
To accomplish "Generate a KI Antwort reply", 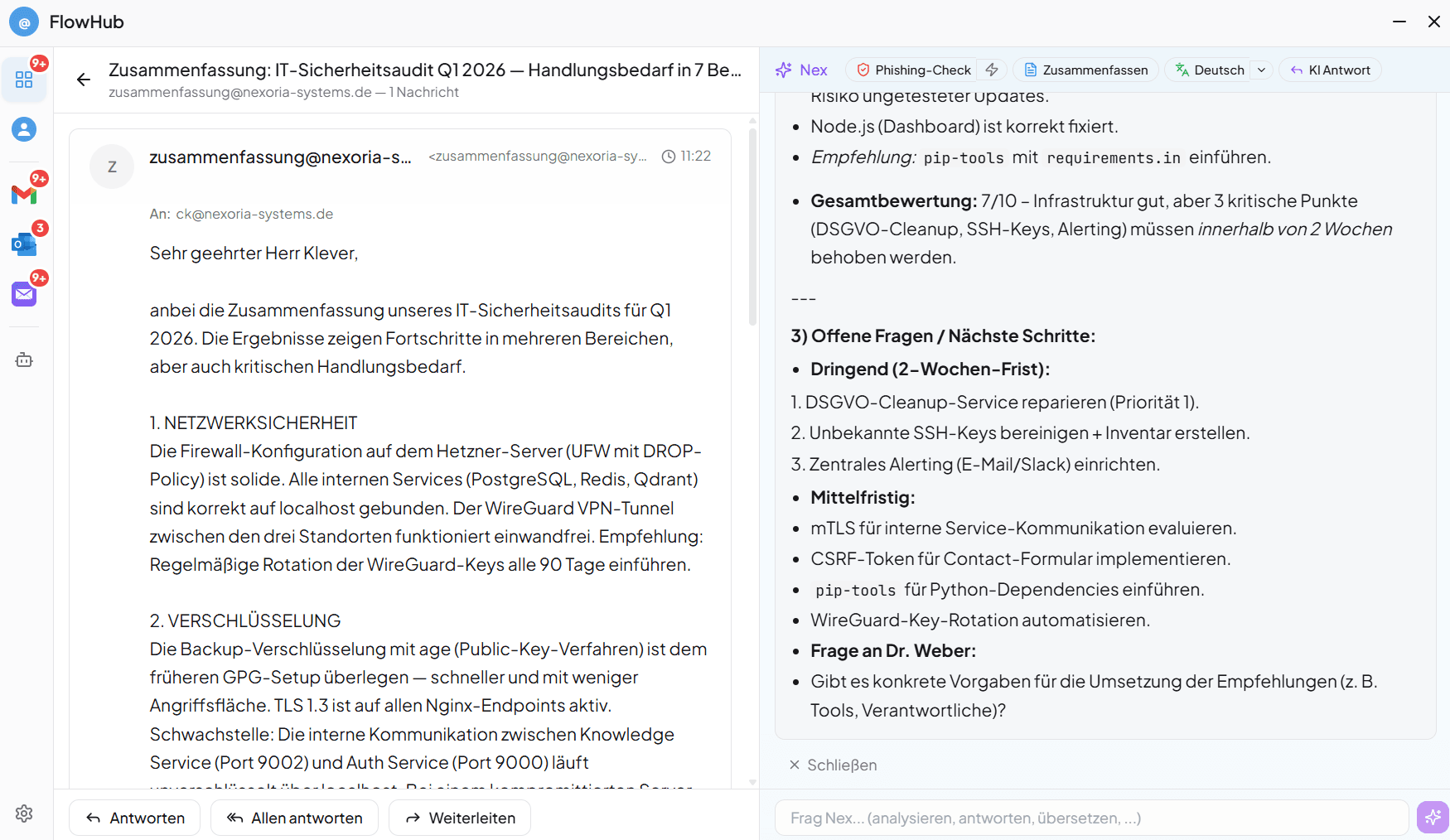I will pyautogui.click(x=1330, y=70).
